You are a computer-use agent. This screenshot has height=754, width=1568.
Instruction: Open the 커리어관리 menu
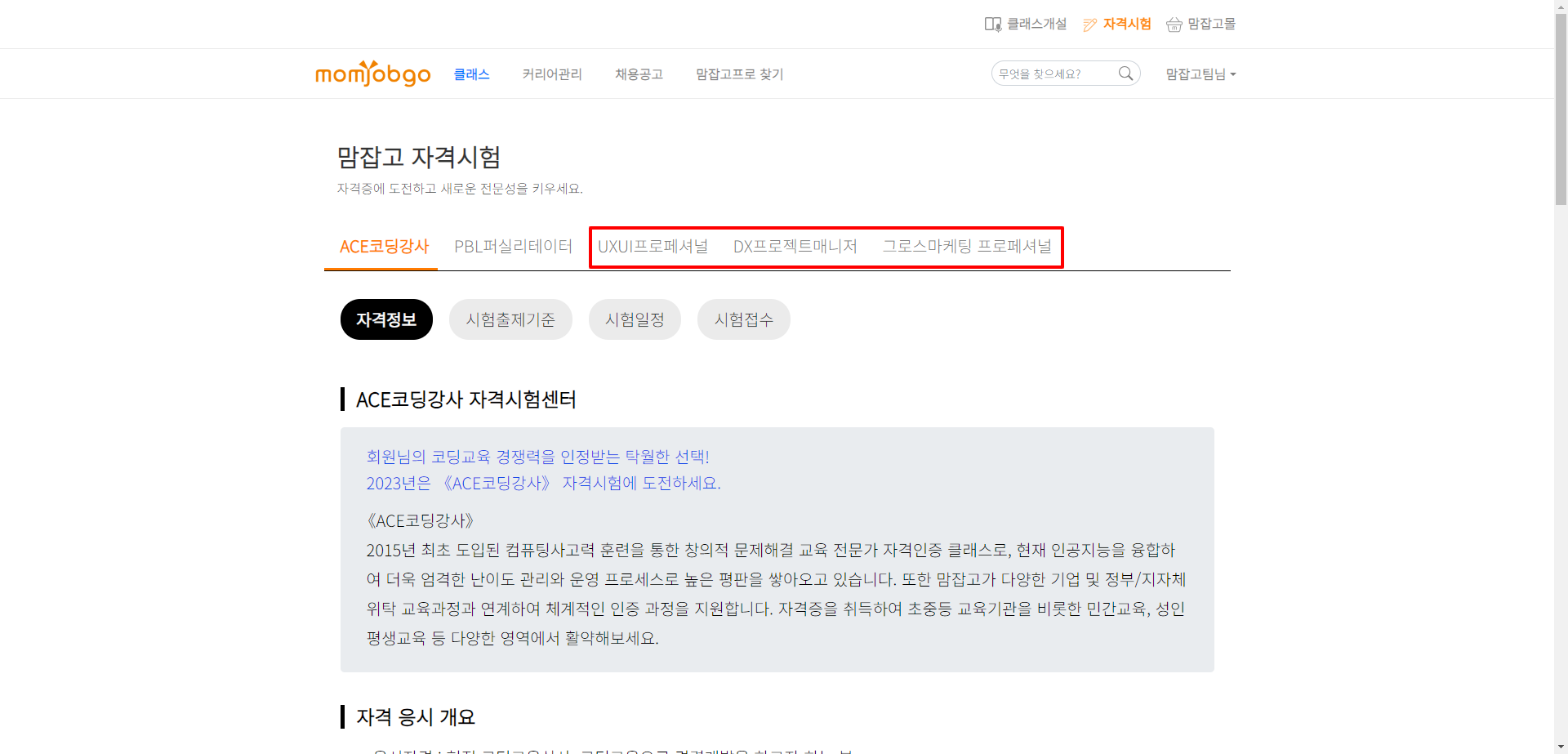pyautogui.click(x=552, y=74)
